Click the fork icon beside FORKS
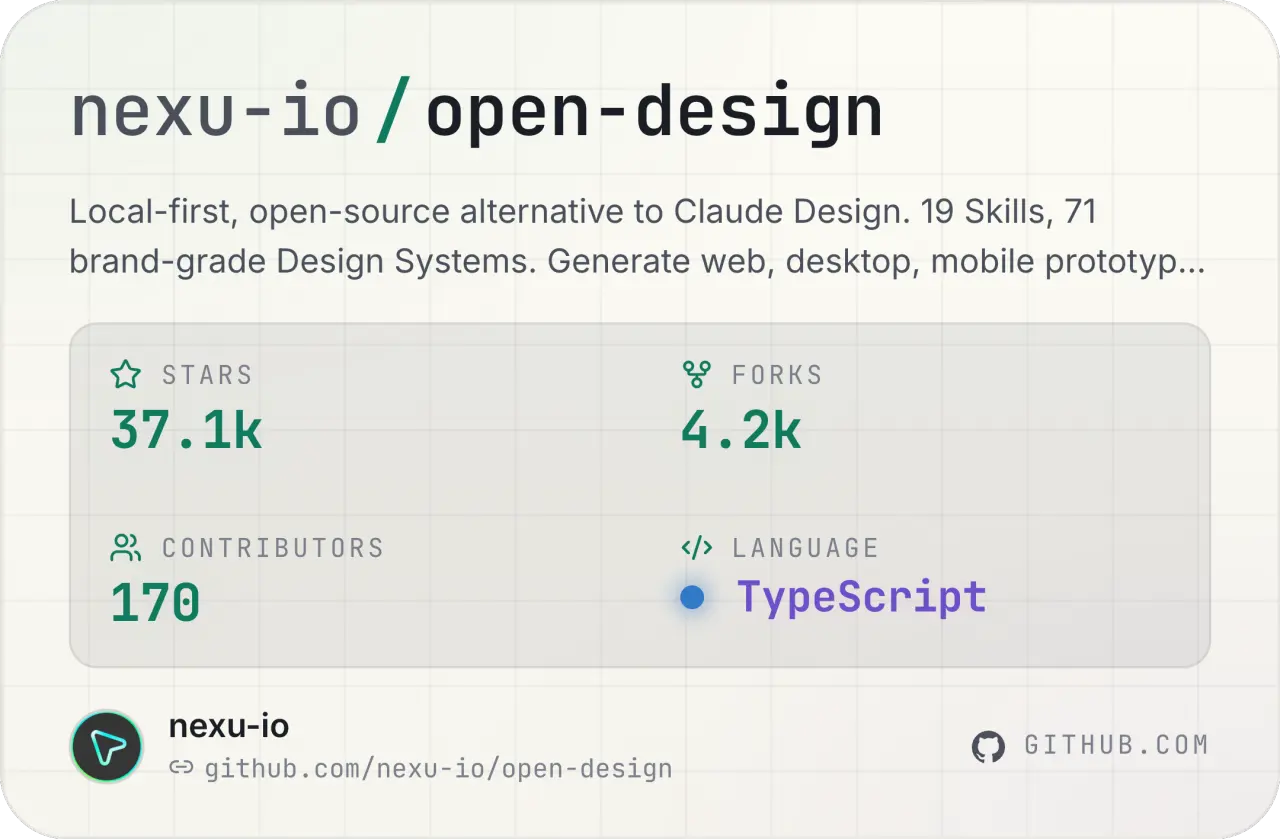The width and height of the screenshot is (1280, 839). click(696, 375)
